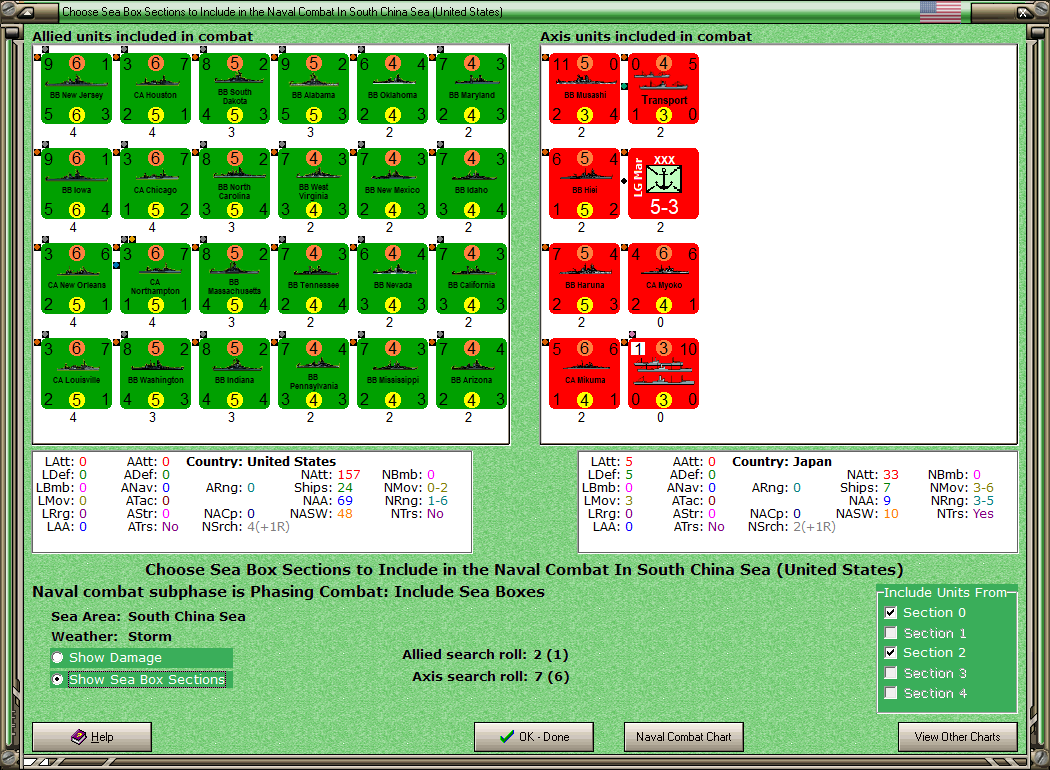This screenshot has height=770, width=1050.
Task: Click the Axis search roll text
Action: pyautogui.click(x=490, y=676)
